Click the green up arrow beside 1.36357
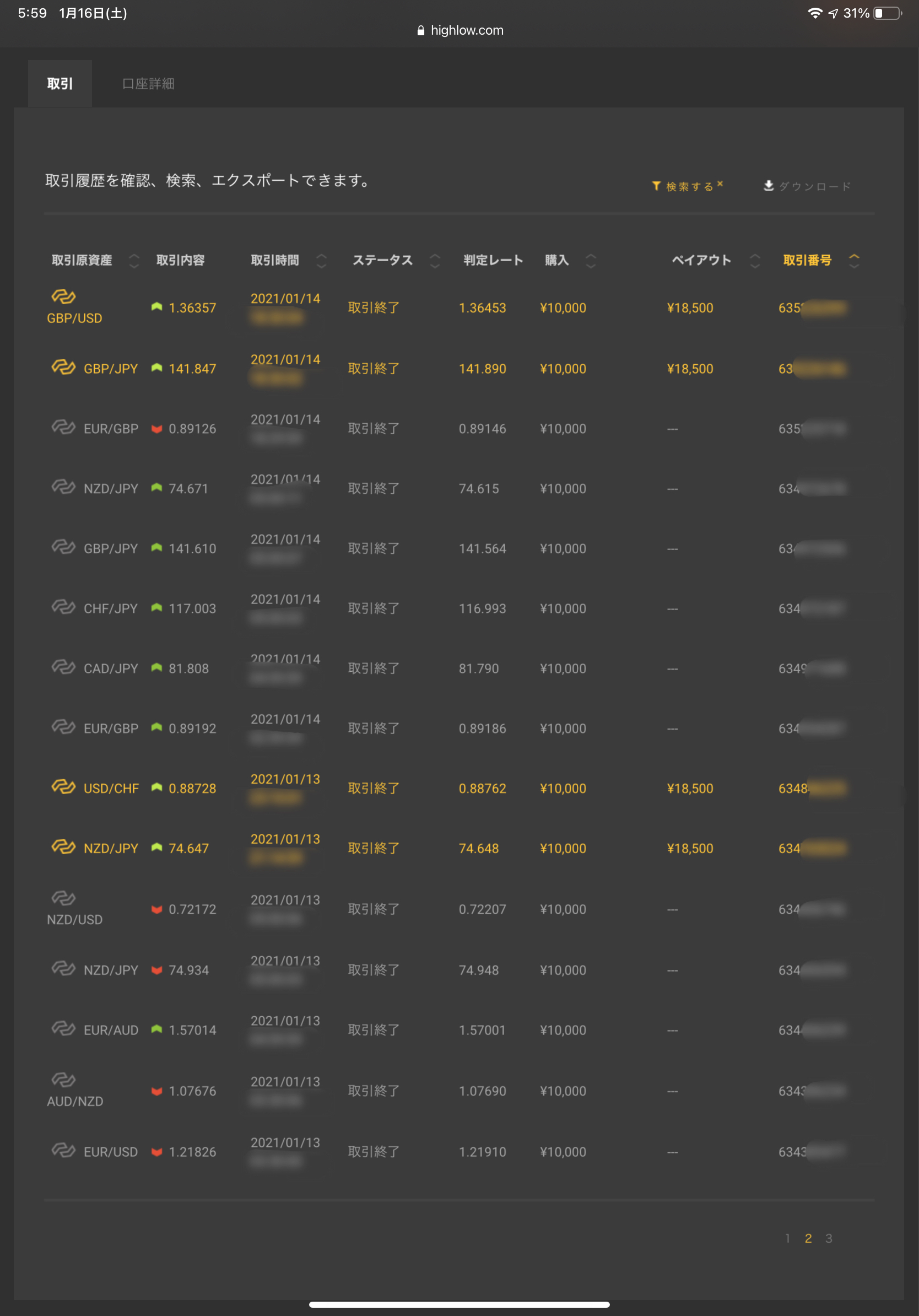Image resolution: width=919 pixels, height=1316 pixels. 156,307
